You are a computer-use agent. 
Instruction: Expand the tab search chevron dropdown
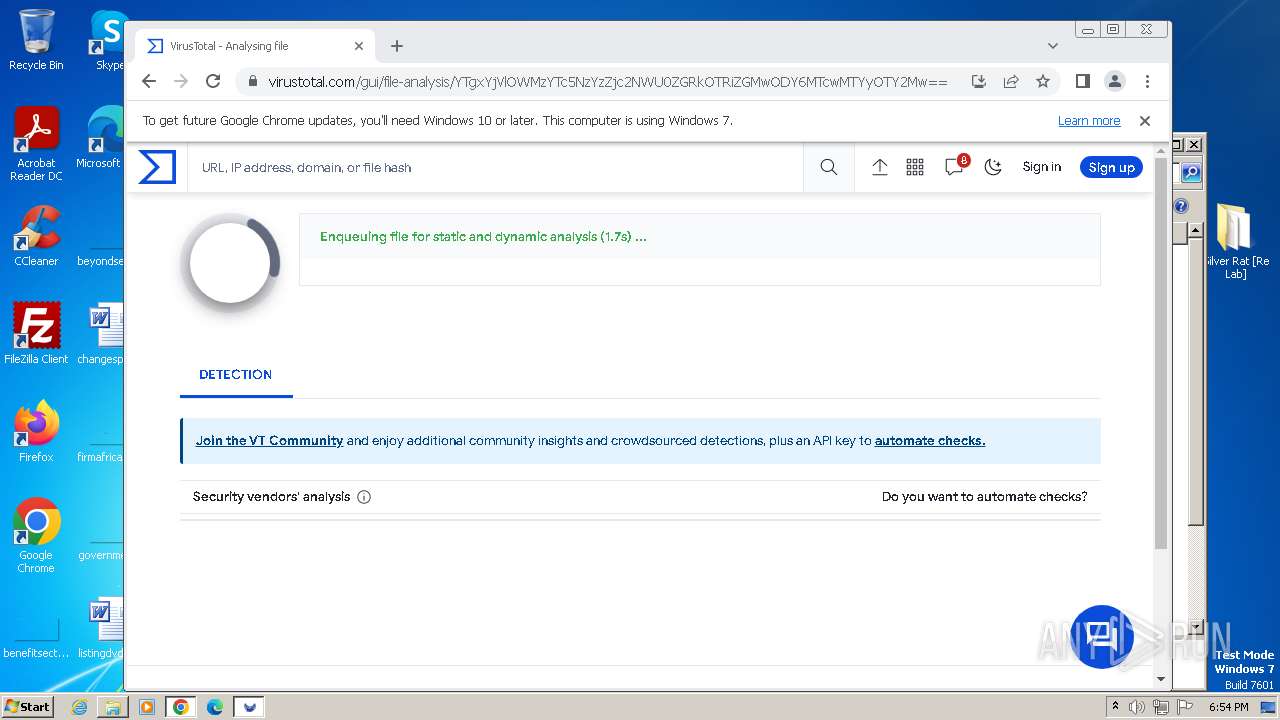pos(1052,46)
